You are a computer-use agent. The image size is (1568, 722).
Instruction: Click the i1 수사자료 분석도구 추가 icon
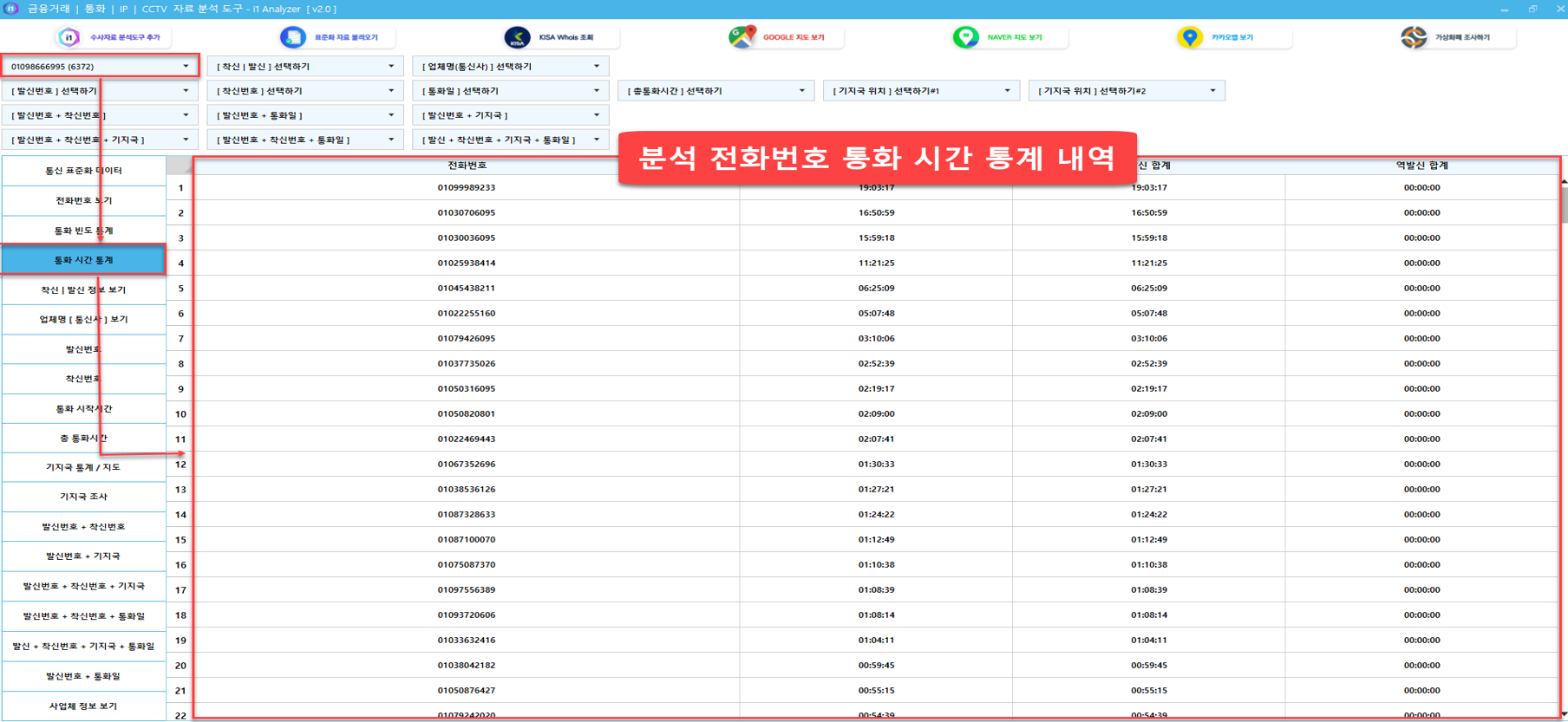(x=69, y=37)
